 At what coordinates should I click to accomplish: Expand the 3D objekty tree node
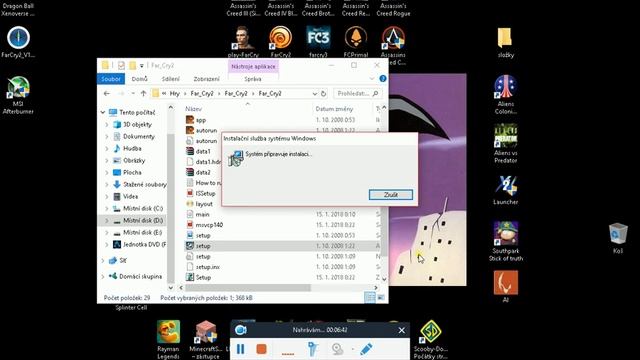107,124
